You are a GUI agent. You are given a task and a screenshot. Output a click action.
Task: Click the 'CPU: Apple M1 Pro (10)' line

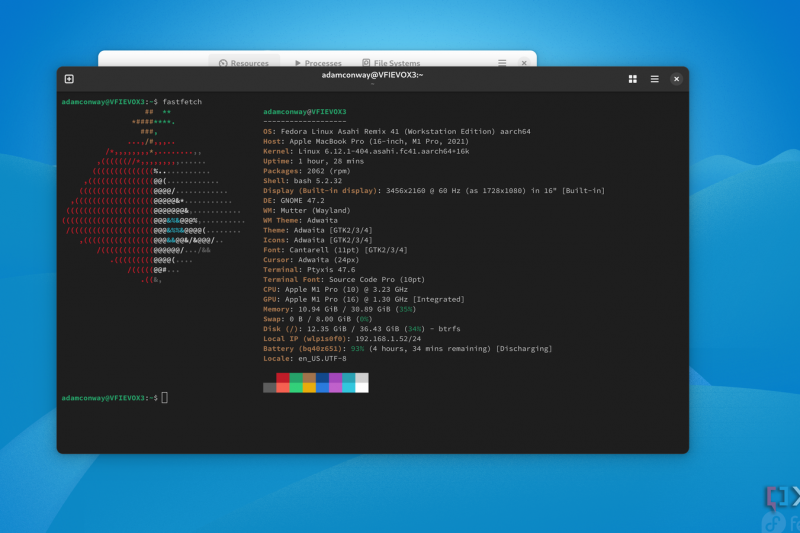(x=335, y=289)
